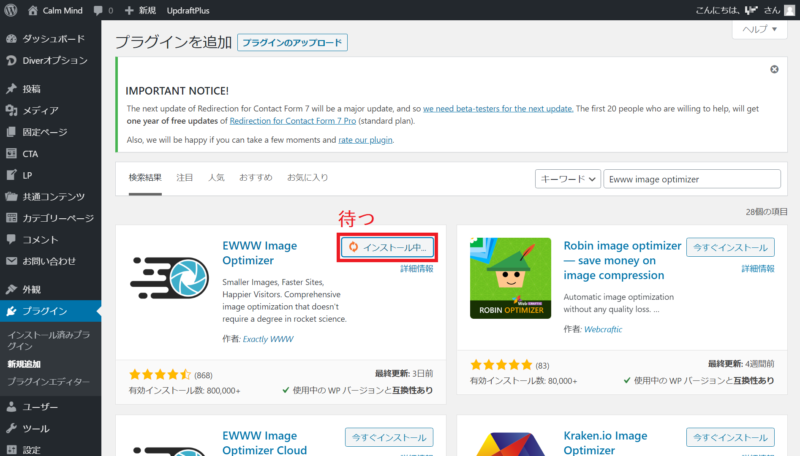The width and height of the screenshot is (800, 456).
Task: Open the CTA sidebar menu
Action: click(x=51, y=154)
